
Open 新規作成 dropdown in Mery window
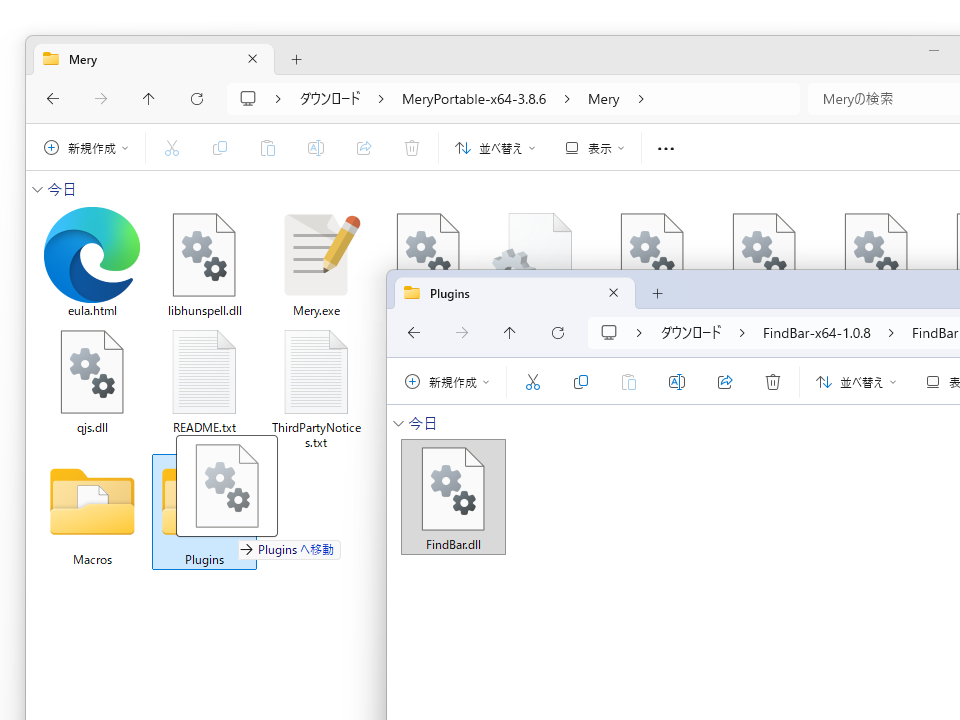pos(86,148)
